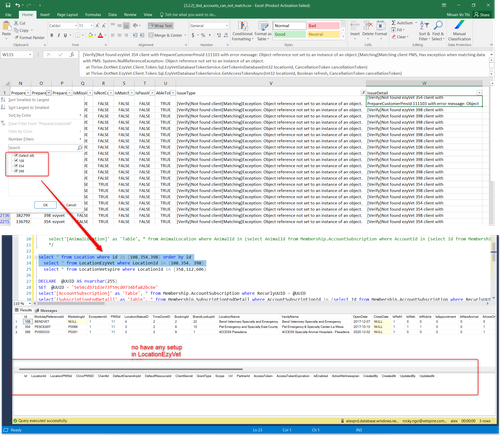Screen dimensions: 500x436
Task: Apply the Good cell style
Action: tap(290, 34)
